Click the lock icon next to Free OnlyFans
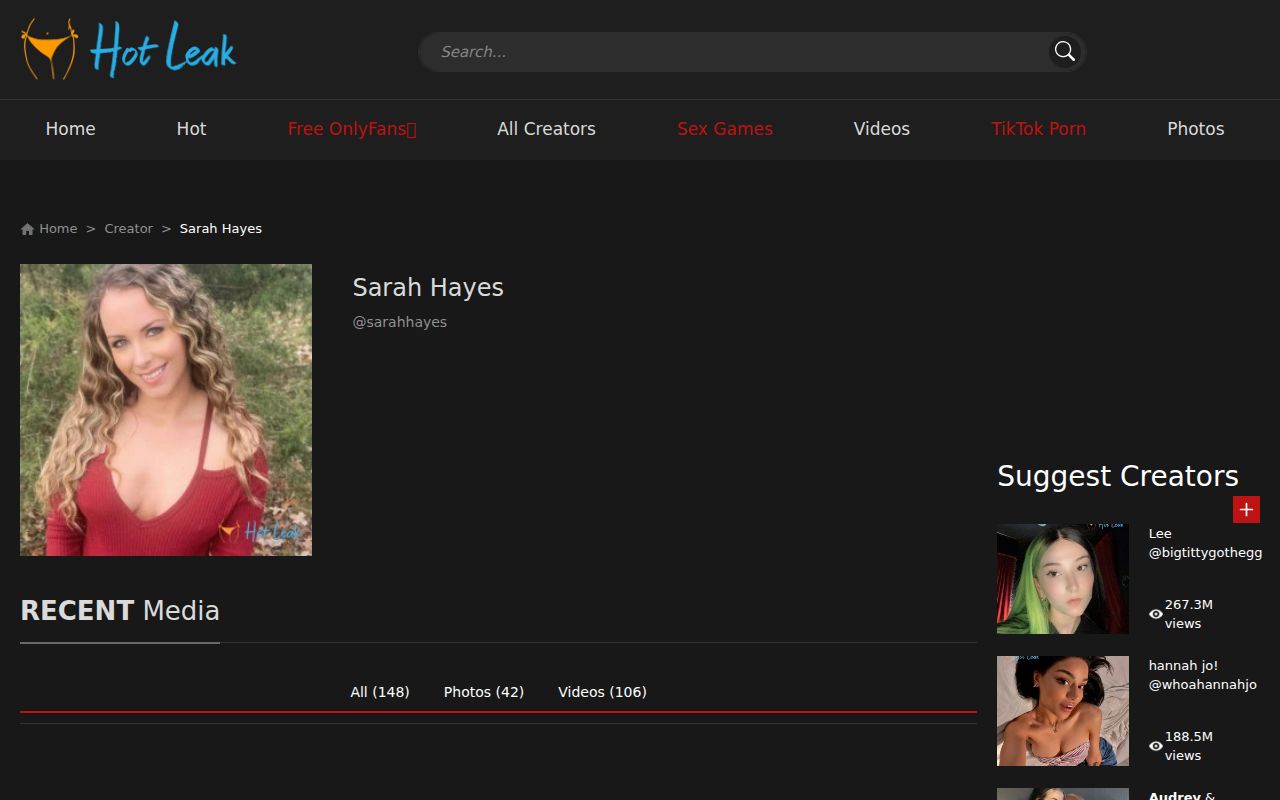1280x800 pixels. (413, 128)
